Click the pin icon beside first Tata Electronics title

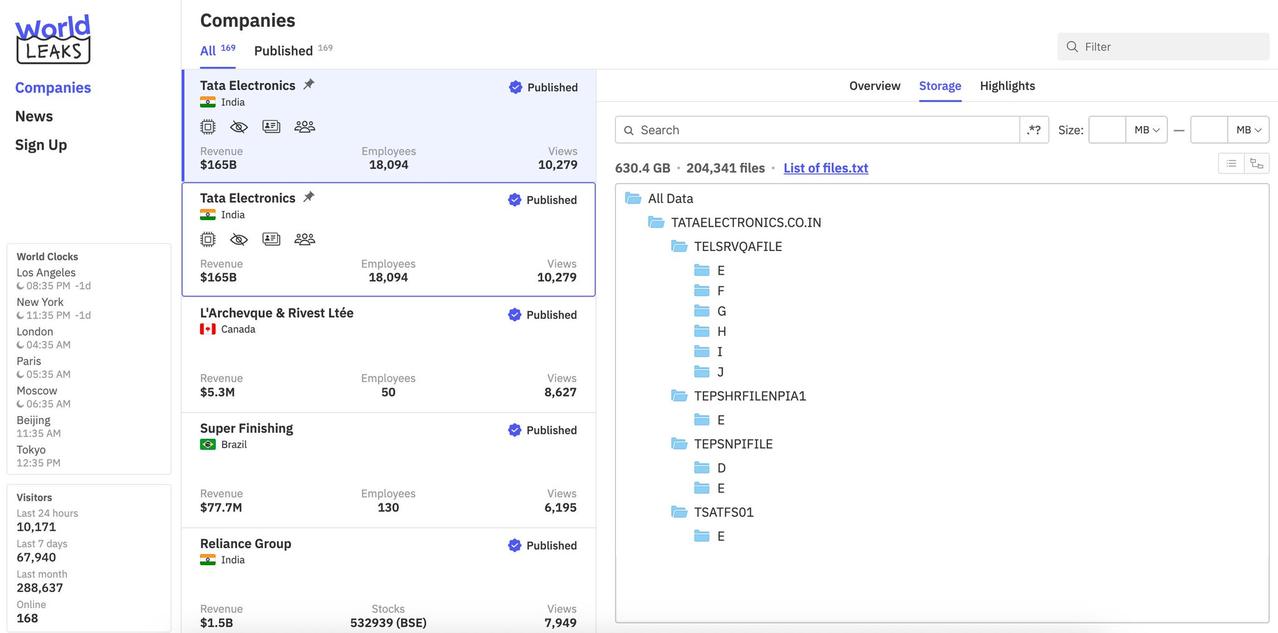309,85
